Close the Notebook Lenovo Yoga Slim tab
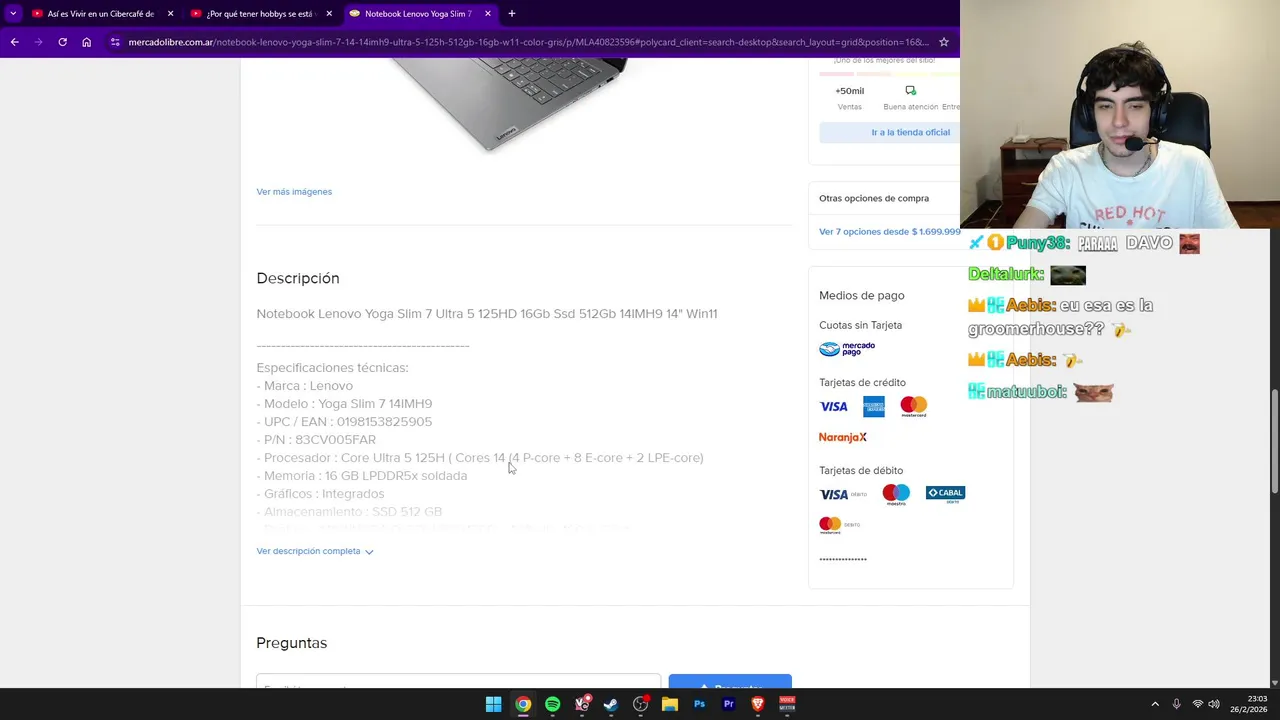The height and width of the screenshot is (720, 1280). [x=488, y=14]
